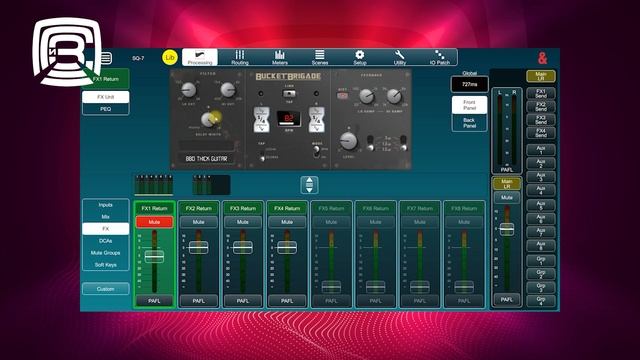Open the Setup gear tab
Screen dimensions: 640x360
tap(360, 57)
